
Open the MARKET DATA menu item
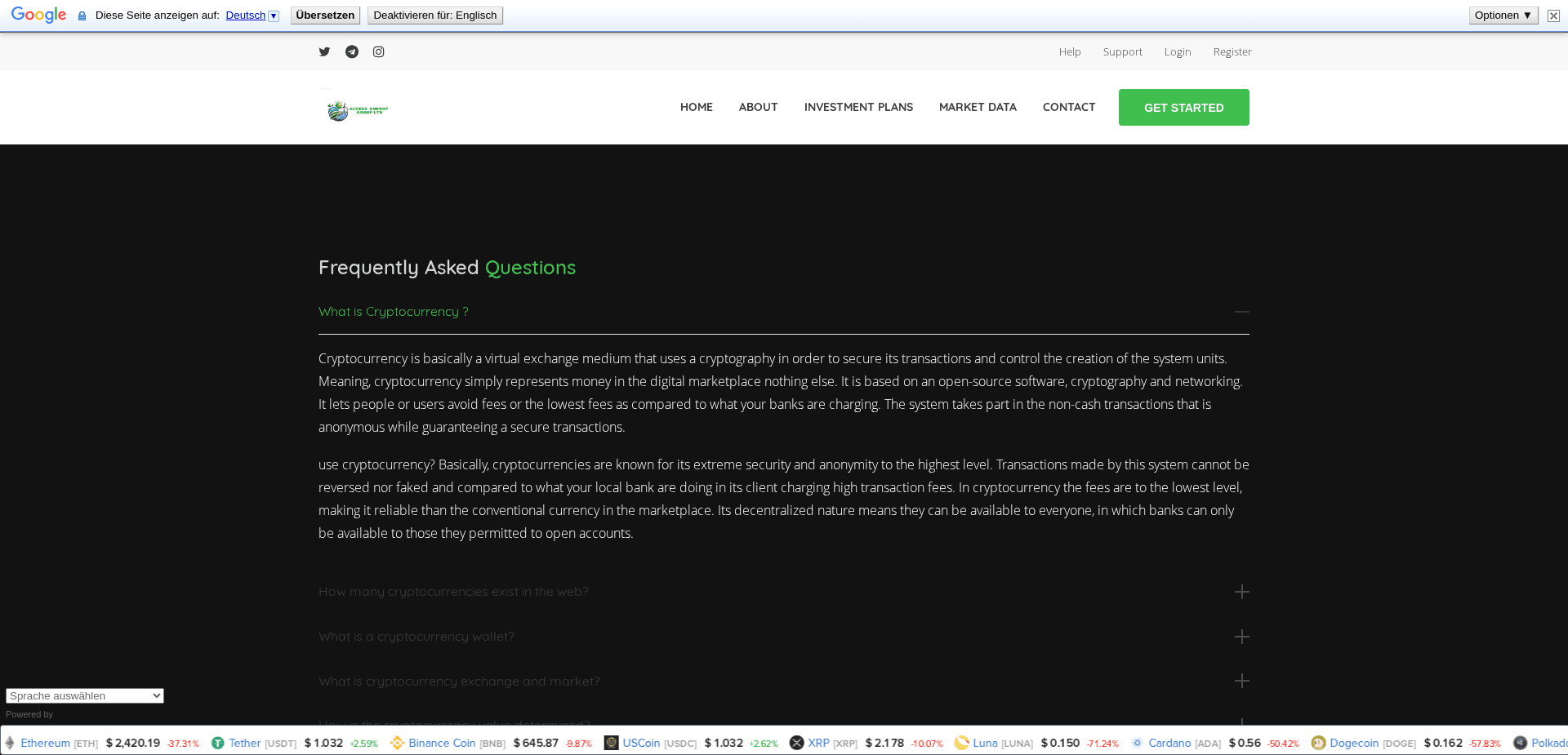(978, 107)
